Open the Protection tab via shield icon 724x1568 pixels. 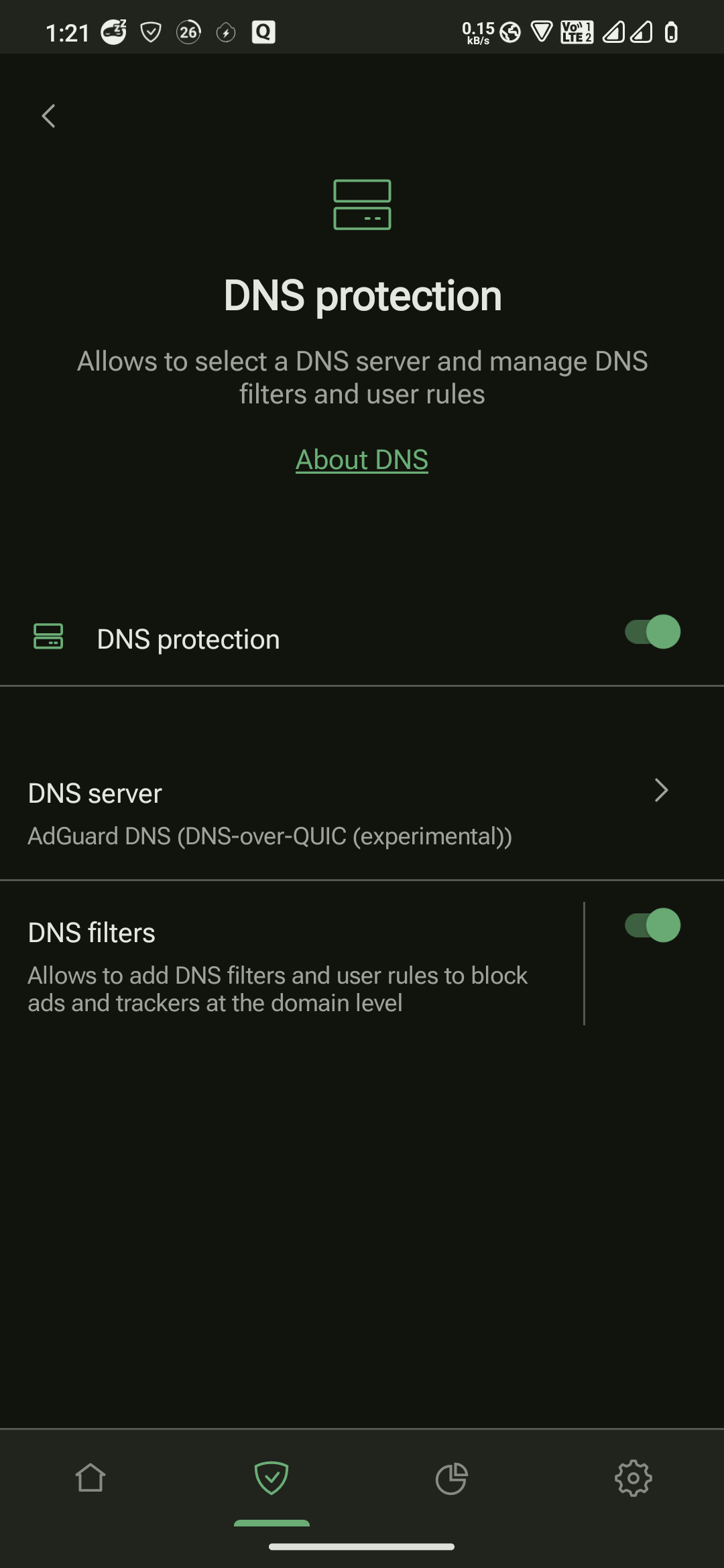point(271,1479)
